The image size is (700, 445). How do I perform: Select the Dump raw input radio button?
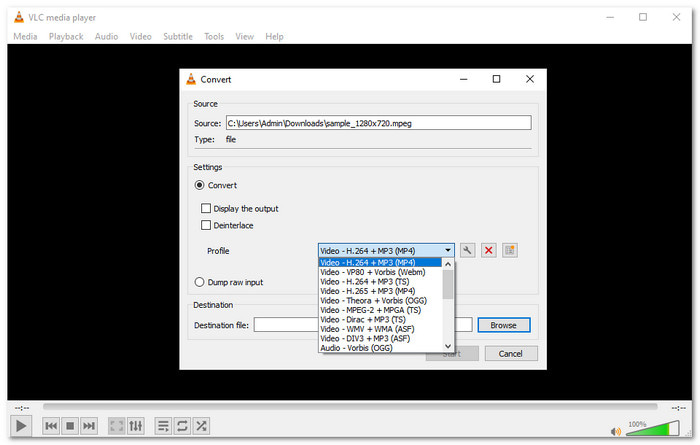(200, 282)
